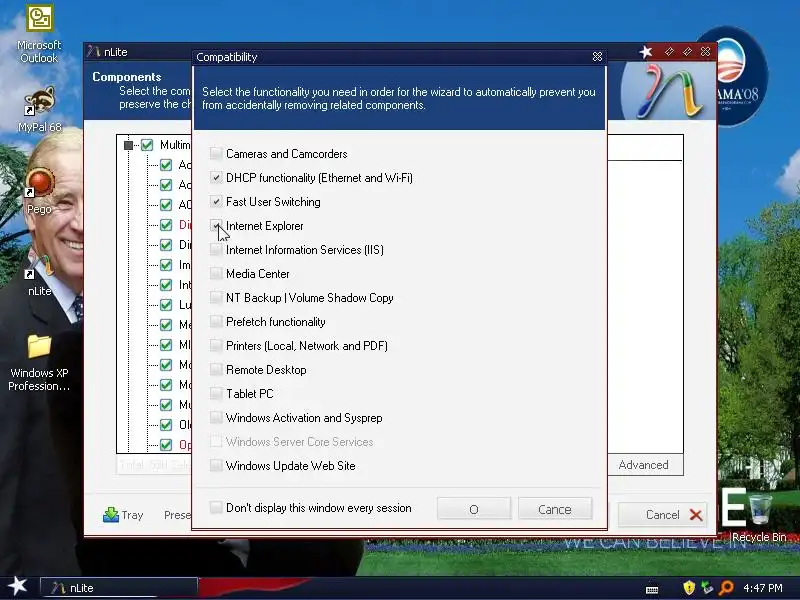Click Cancel button in nLite main window
800x600 pixels.
coord(663,515)
